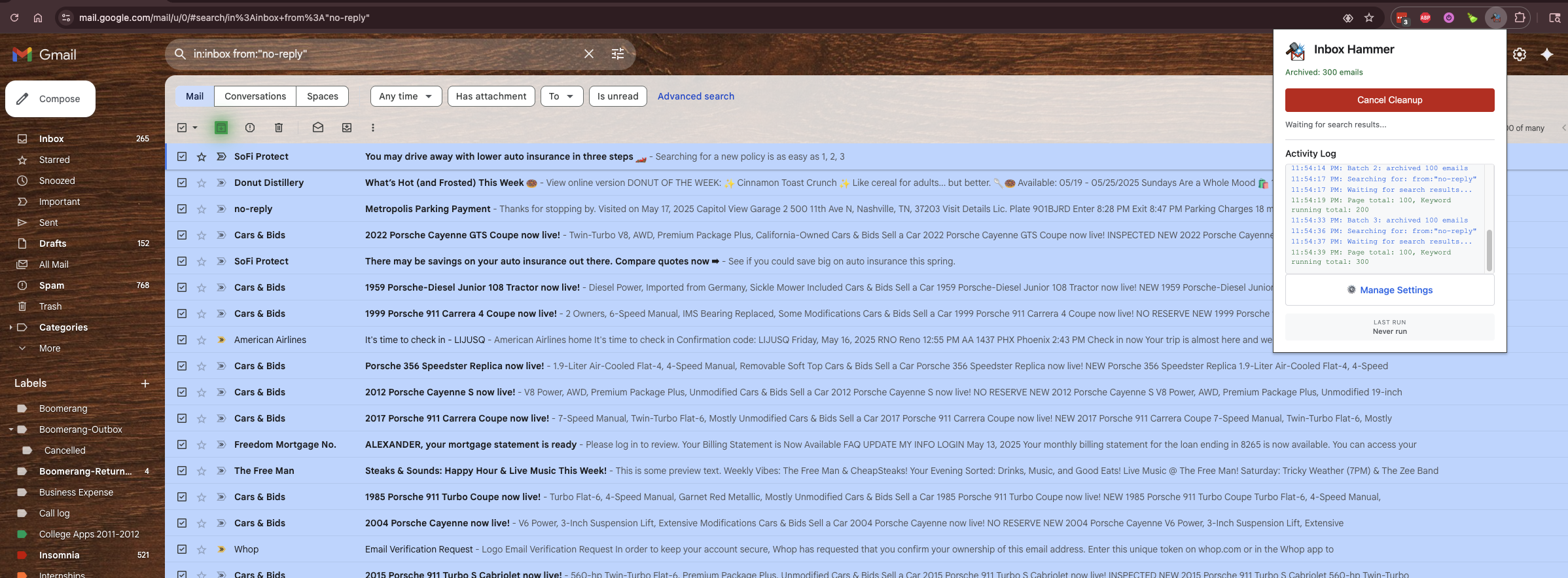The image size is (1568, 578).
Task: Clear the search with the X icon
Action: [x=589, y=54]
